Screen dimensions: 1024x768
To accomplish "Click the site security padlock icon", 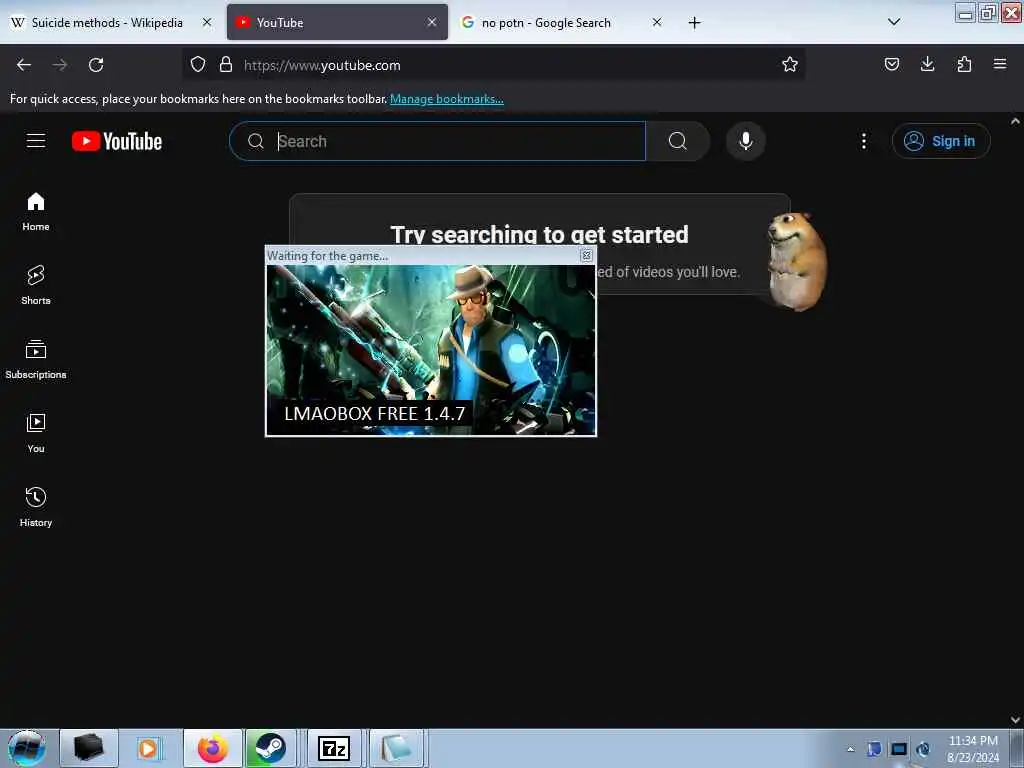I will click(x=226, y=64).
